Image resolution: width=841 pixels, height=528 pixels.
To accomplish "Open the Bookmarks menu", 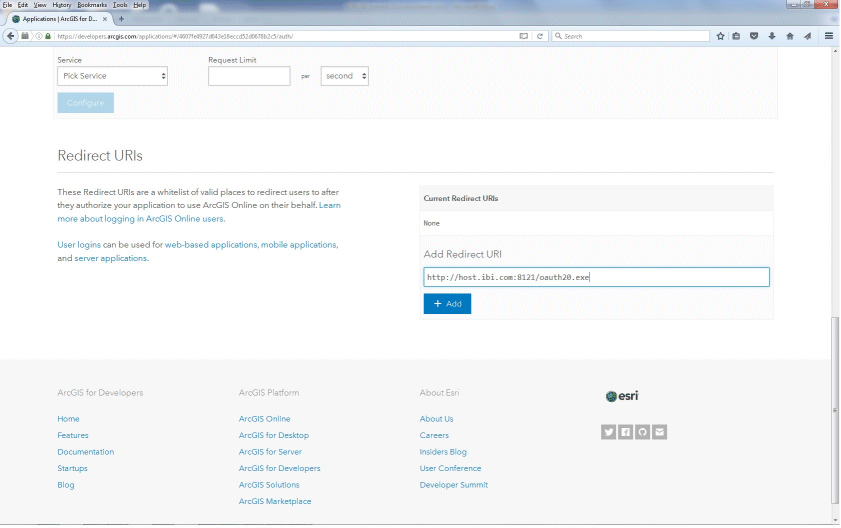I will pos(92,5).
